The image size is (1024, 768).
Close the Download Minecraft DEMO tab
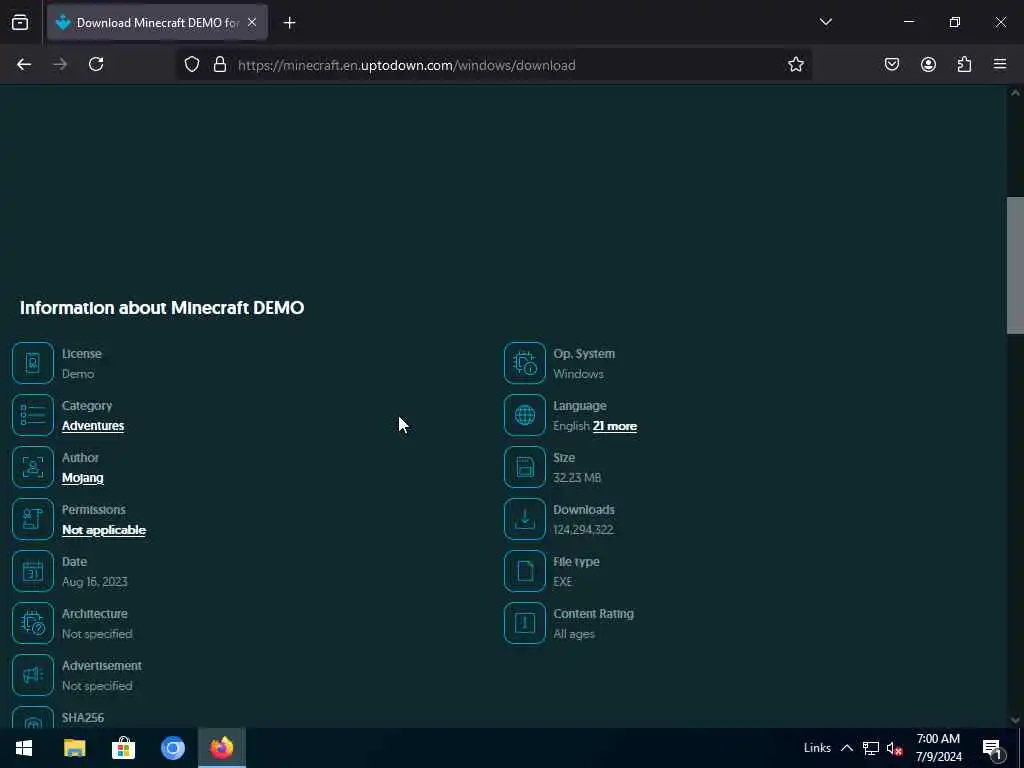tap(252, 23)
